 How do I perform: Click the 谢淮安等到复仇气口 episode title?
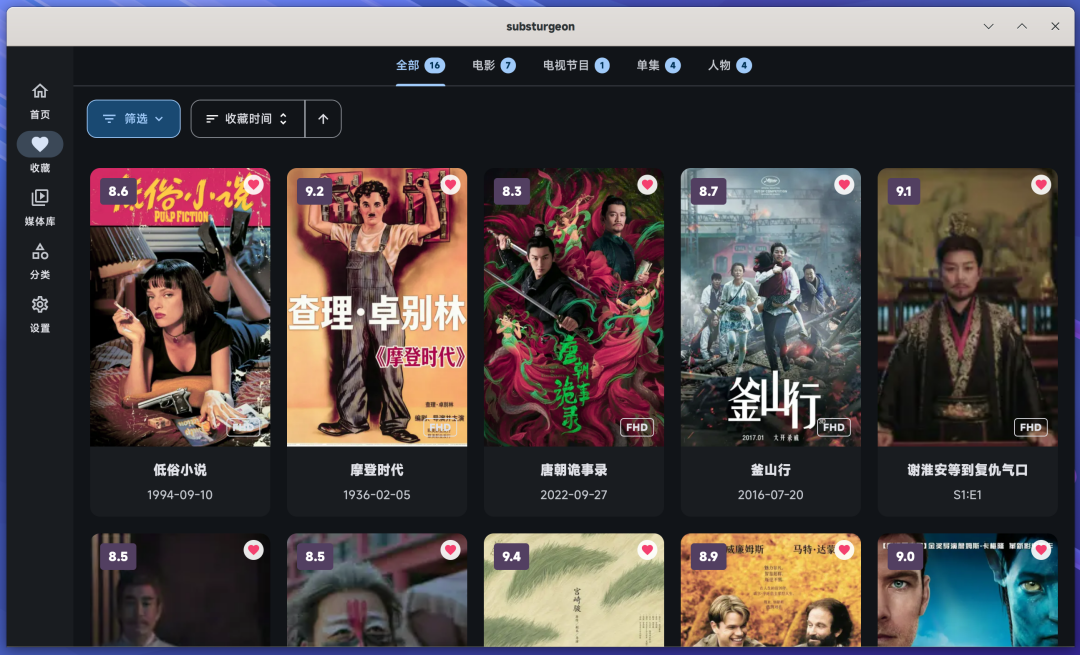point(967,470)
